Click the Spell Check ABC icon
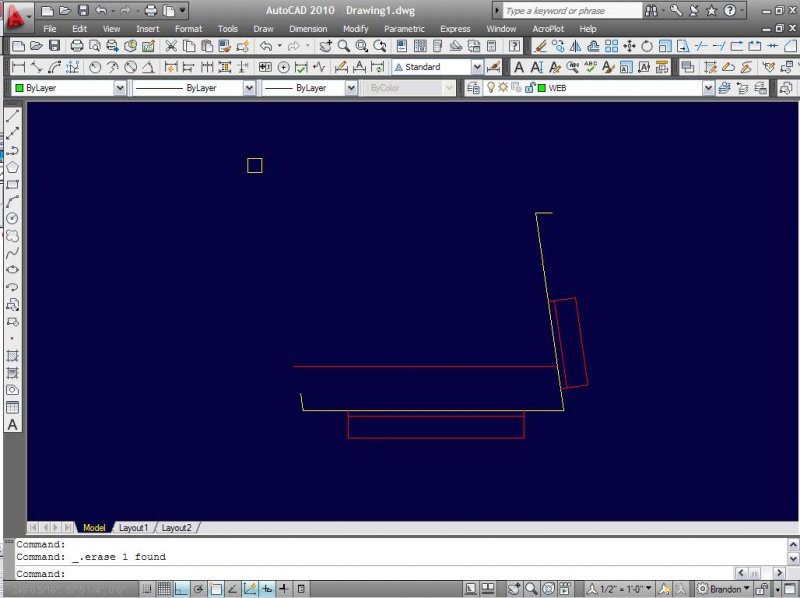Viewport: 800px width, 598px height. (590, 67)
